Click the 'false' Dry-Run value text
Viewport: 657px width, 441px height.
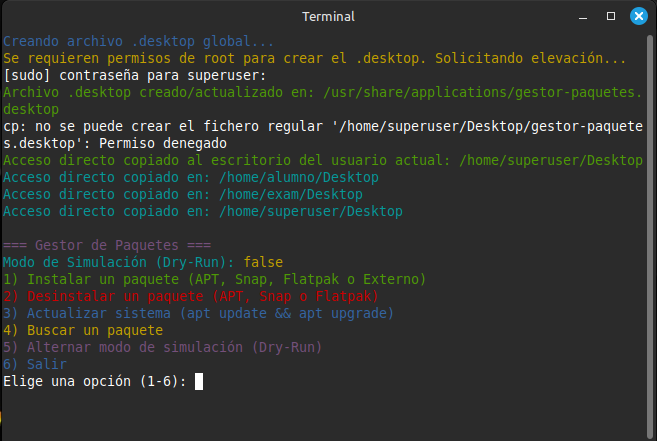click(263, 262)
